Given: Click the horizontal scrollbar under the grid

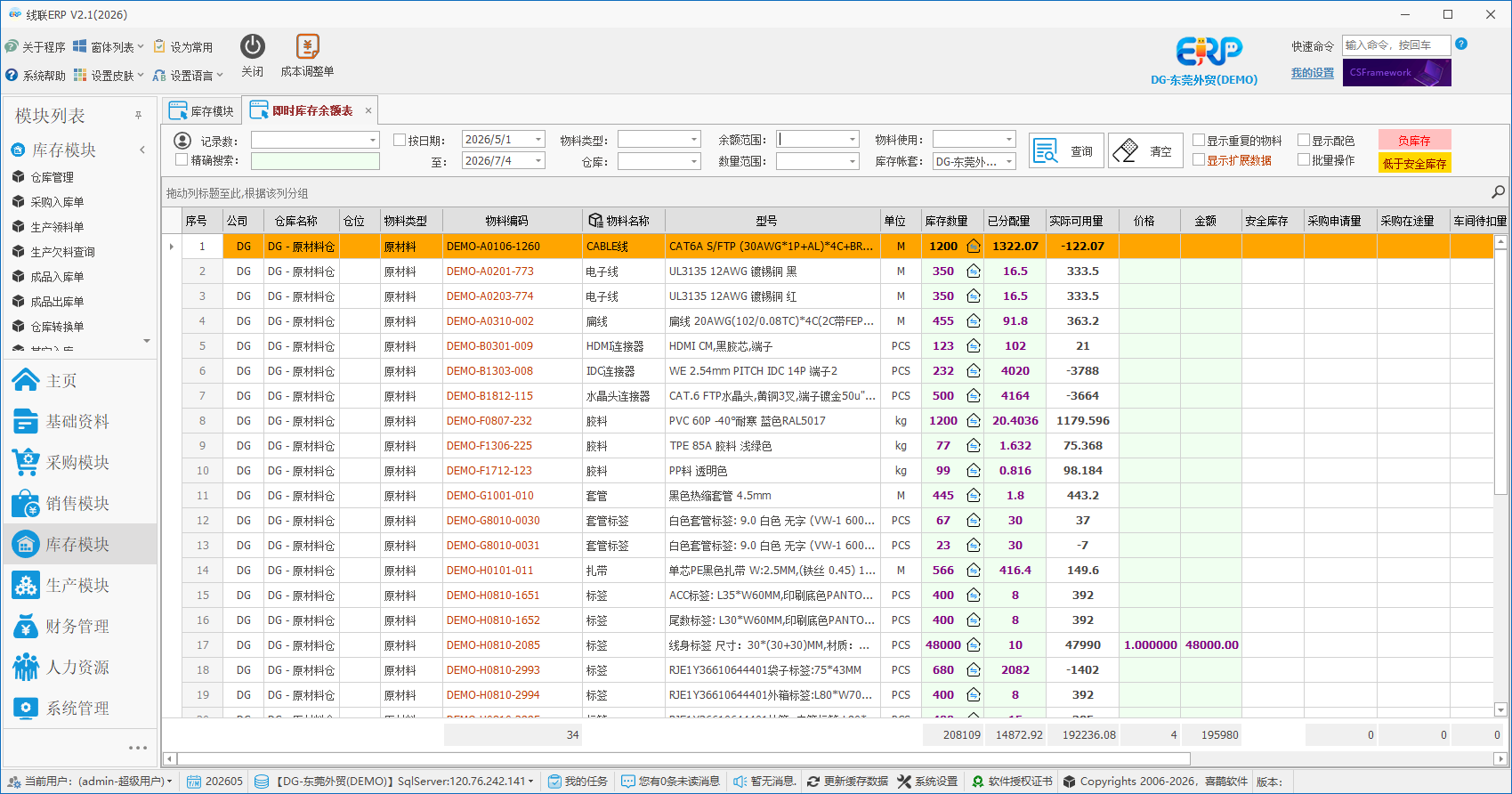Looking at the screenshot, I should pos(683,758).
